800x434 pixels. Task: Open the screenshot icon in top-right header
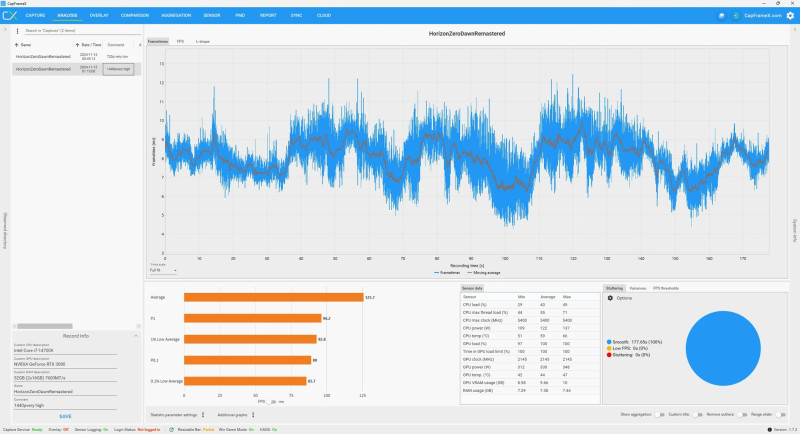[721, 16]
